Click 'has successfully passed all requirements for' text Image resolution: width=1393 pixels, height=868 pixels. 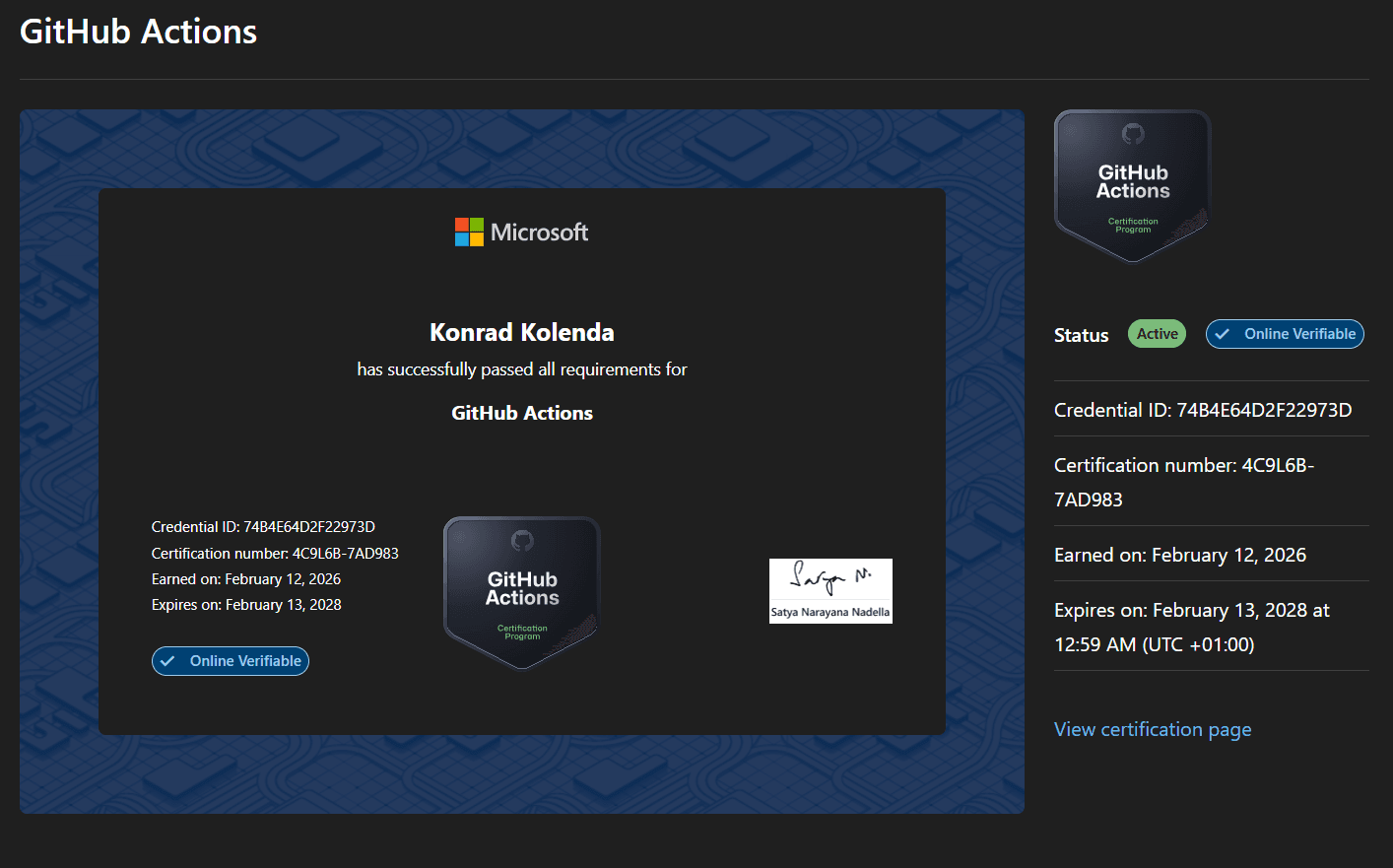click(x=522, y=369)
